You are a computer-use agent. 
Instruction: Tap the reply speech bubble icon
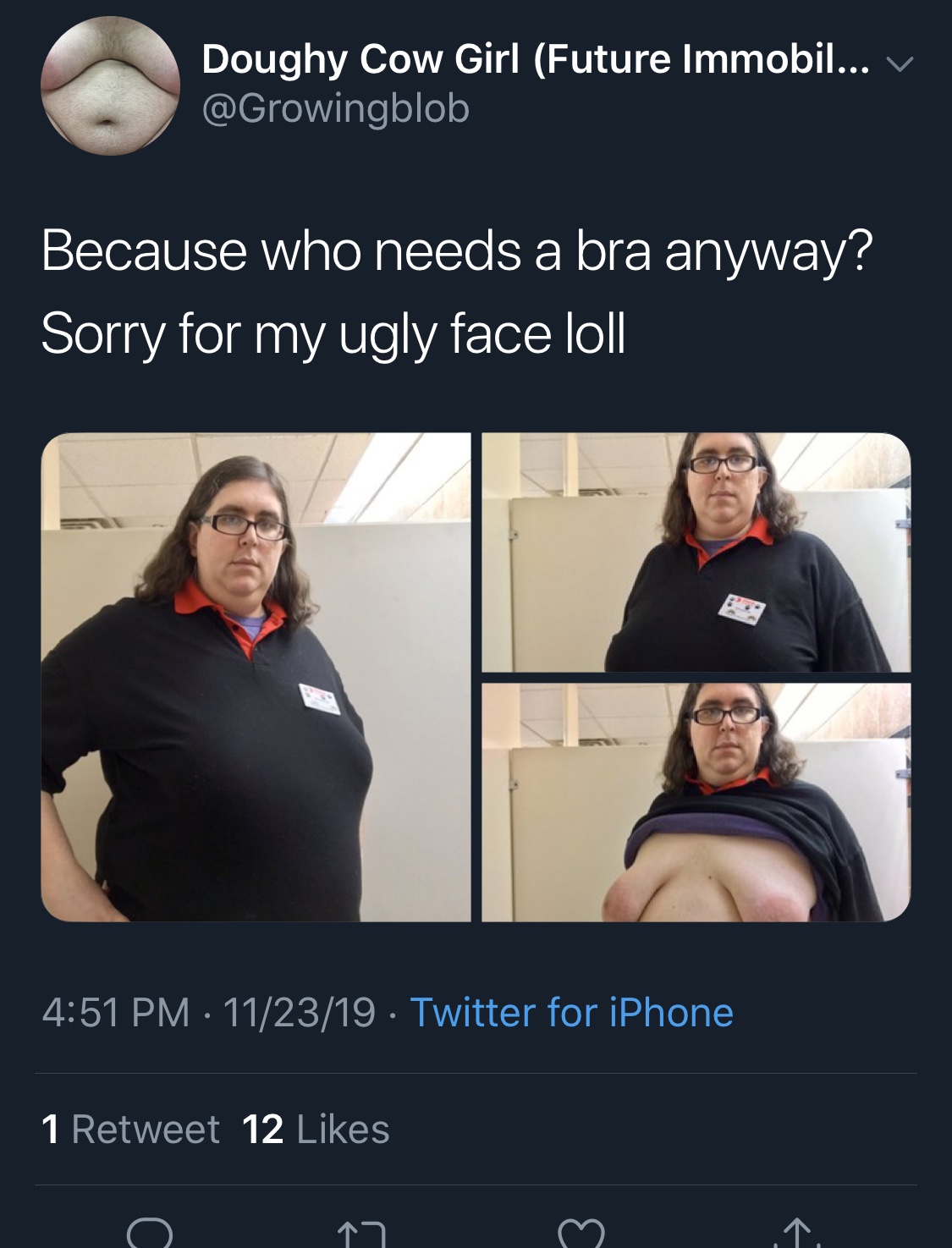pos(150,1234)
